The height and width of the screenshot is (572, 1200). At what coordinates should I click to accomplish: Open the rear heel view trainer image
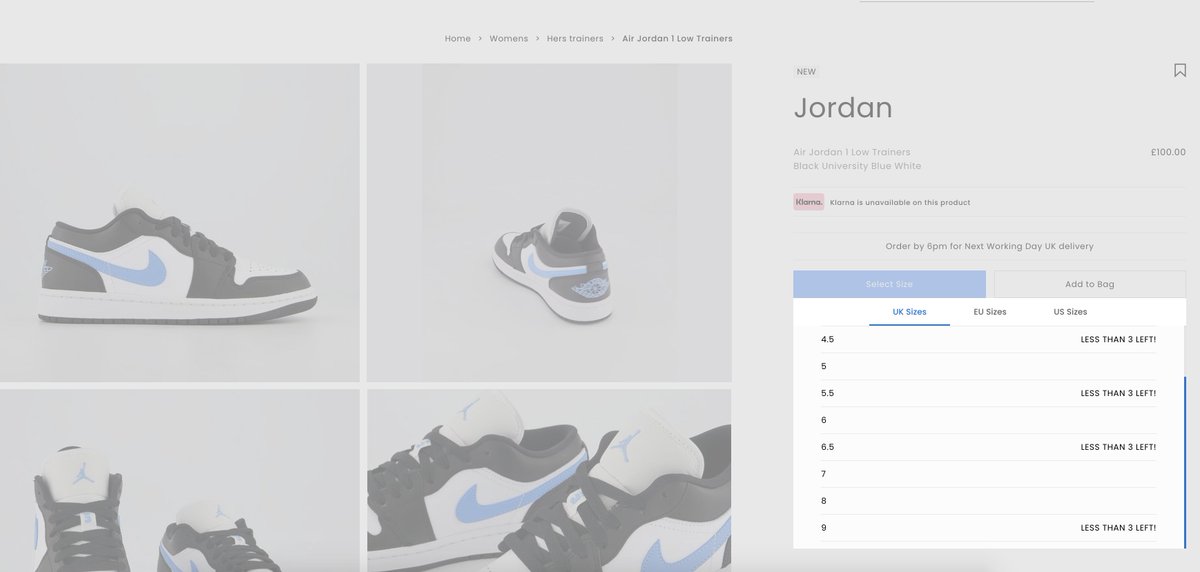click(549, 222)
